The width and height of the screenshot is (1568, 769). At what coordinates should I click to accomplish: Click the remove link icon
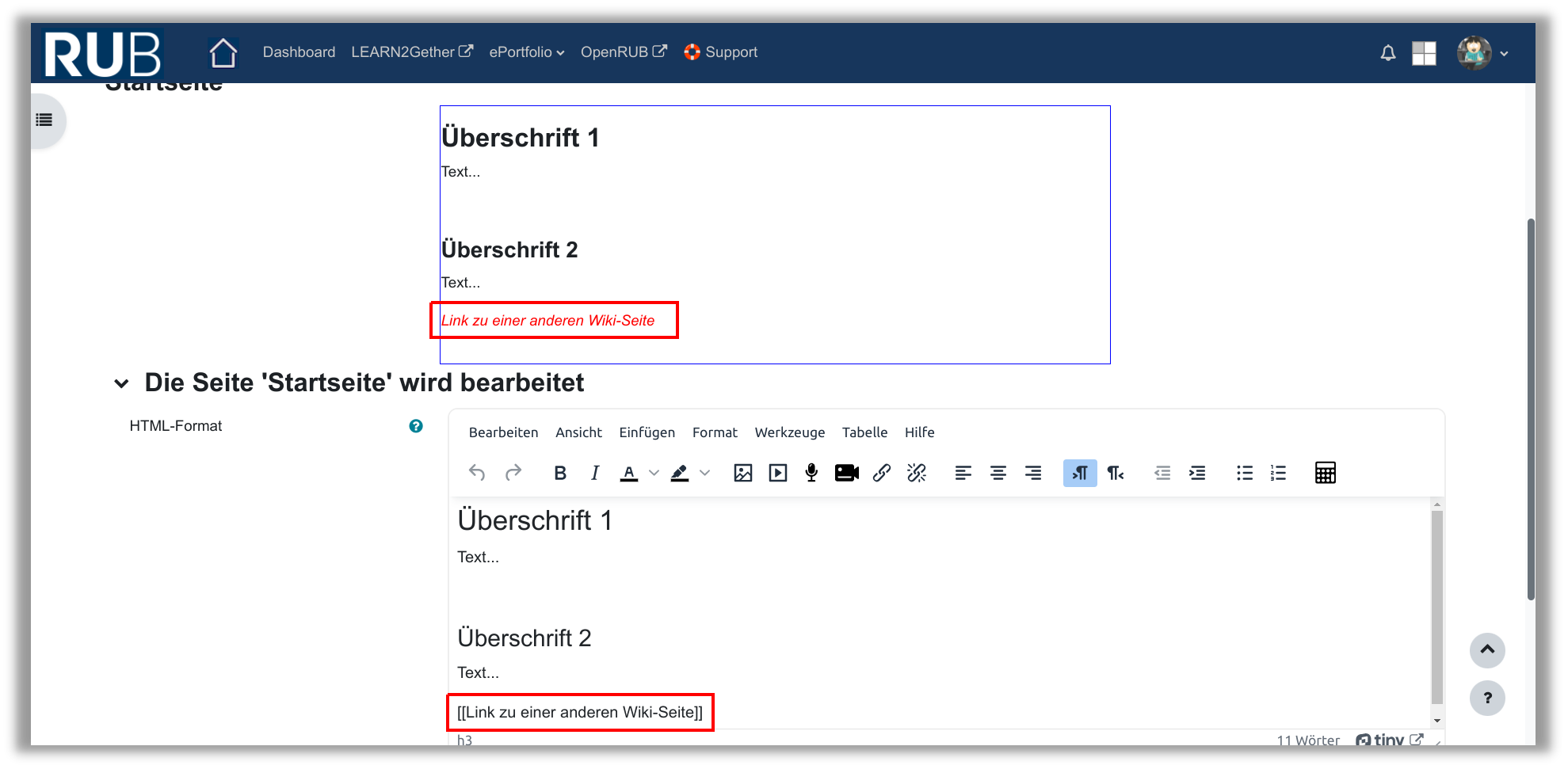pos(916,473)
